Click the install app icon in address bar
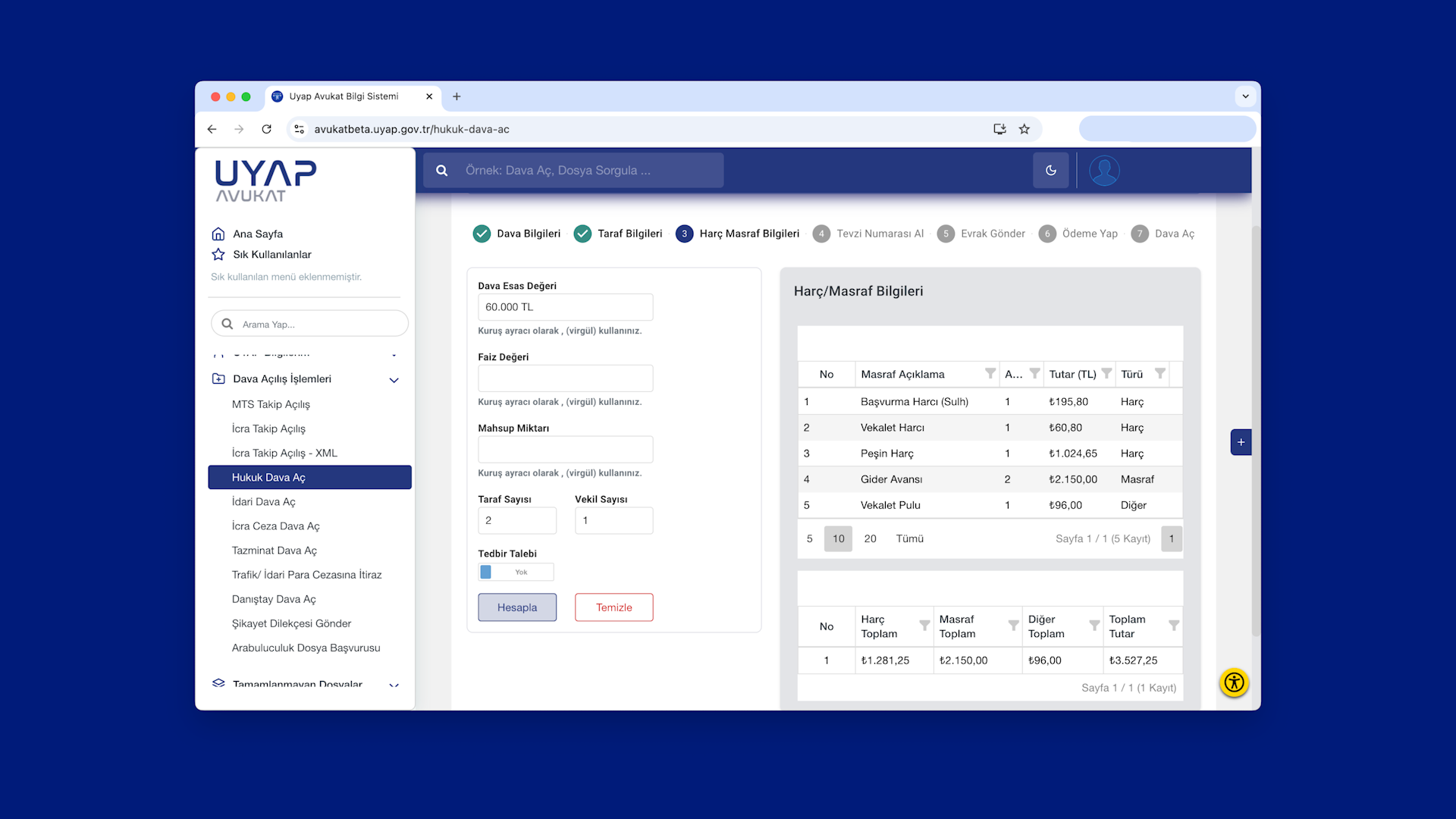The image size is (1456, 819). click(999, 129)
